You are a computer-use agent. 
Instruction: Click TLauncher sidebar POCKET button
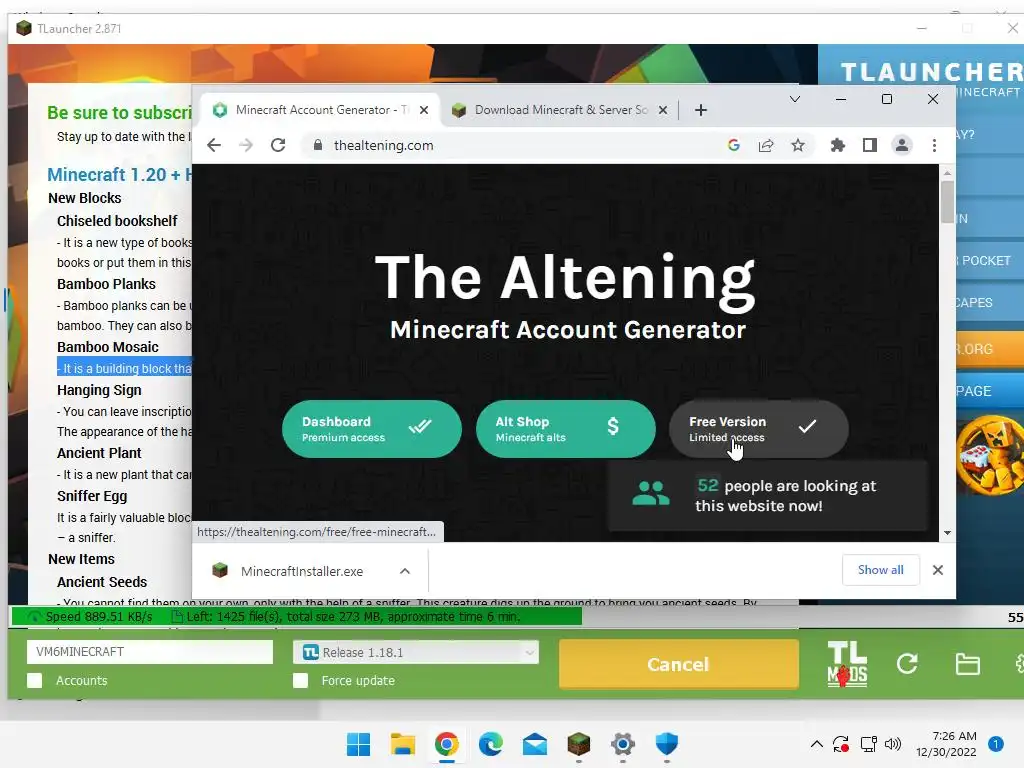pos(989,261)
